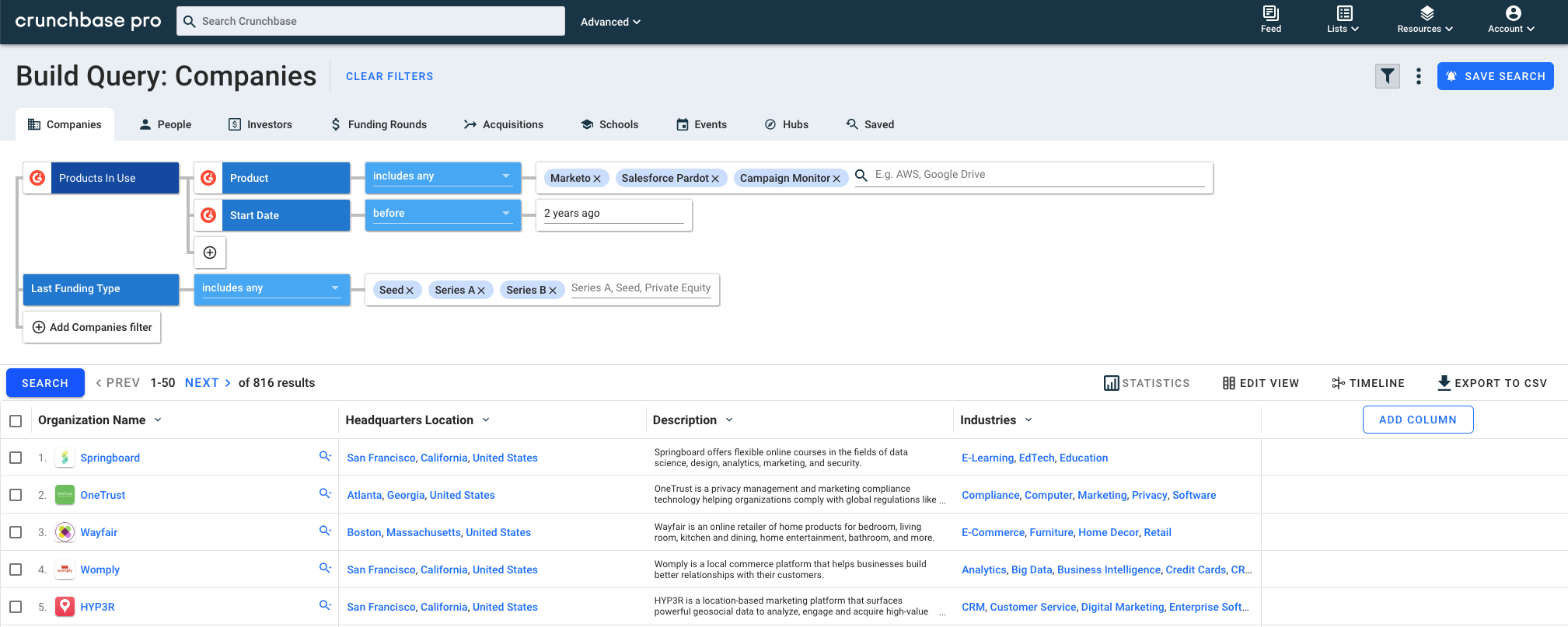
Task: Open Organization Name column menu
Action: (x=158, y=420)
